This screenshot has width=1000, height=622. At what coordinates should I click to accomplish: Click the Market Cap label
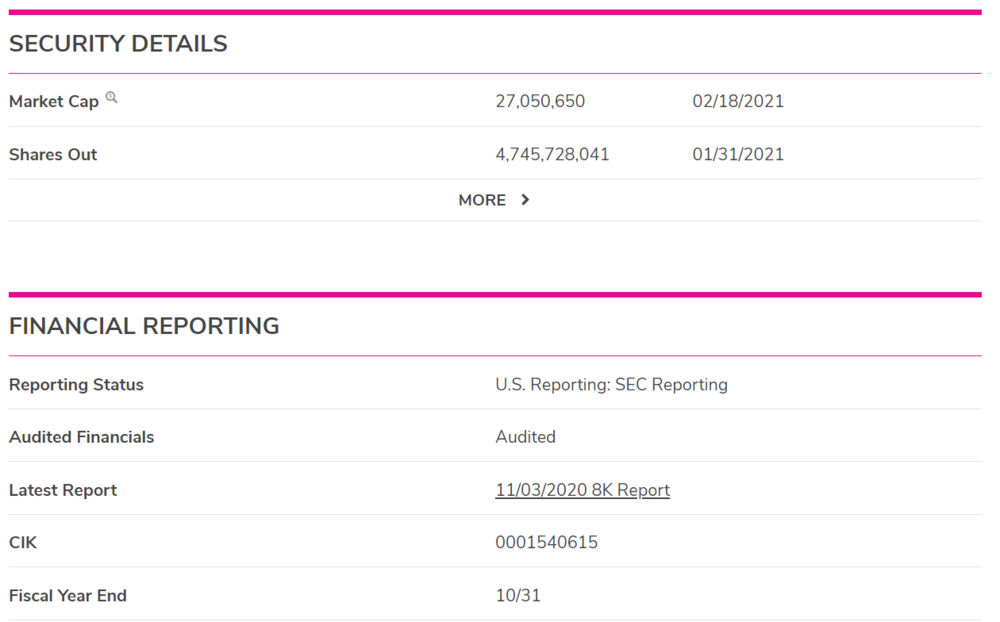[54, 102]
